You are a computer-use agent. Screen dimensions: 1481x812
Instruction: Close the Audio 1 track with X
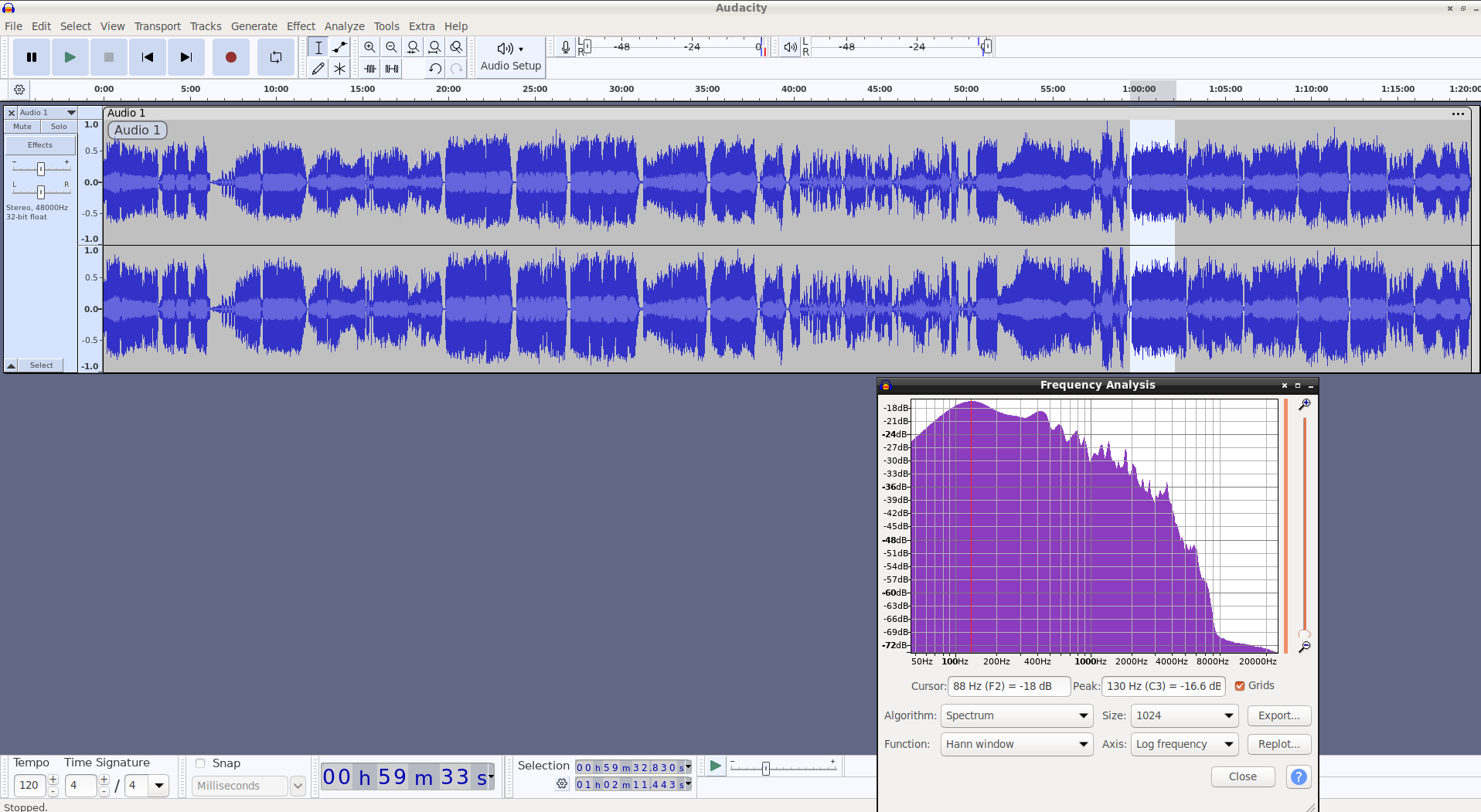(12, 113)
